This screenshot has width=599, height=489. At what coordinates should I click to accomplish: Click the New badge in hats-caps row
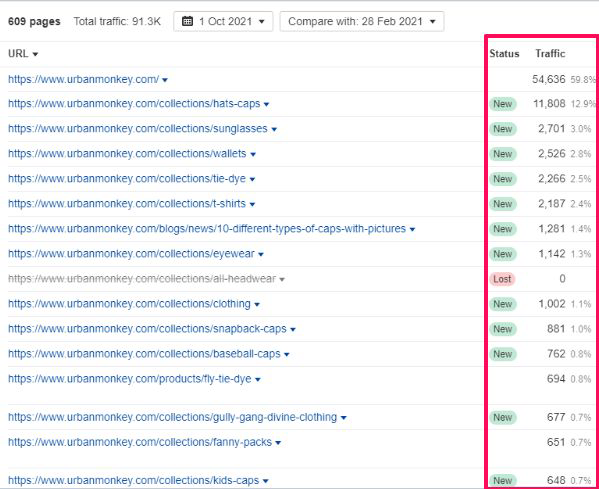[x=503, y=104]
